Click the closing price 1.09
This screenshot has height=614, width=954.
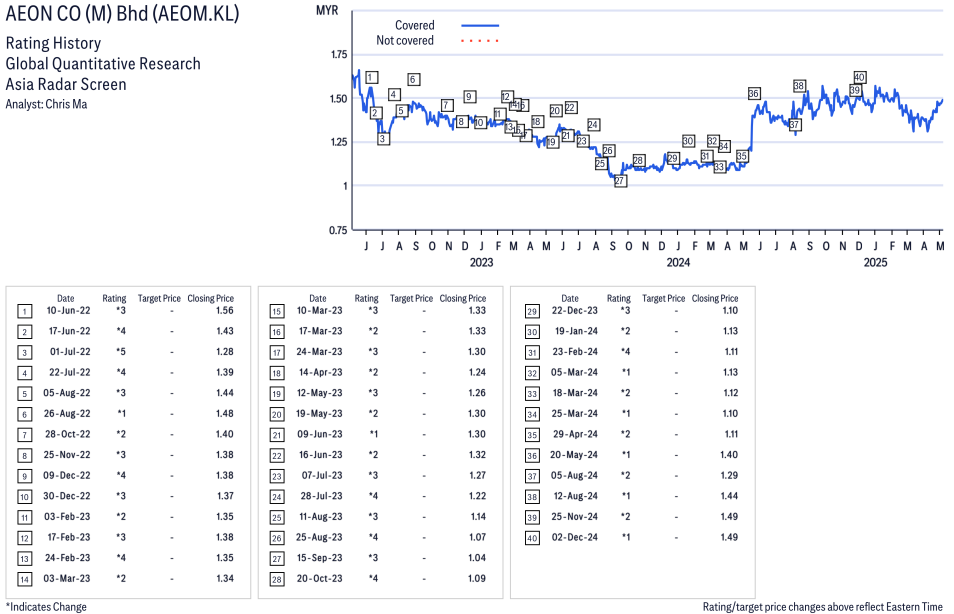tap(477, 579)
